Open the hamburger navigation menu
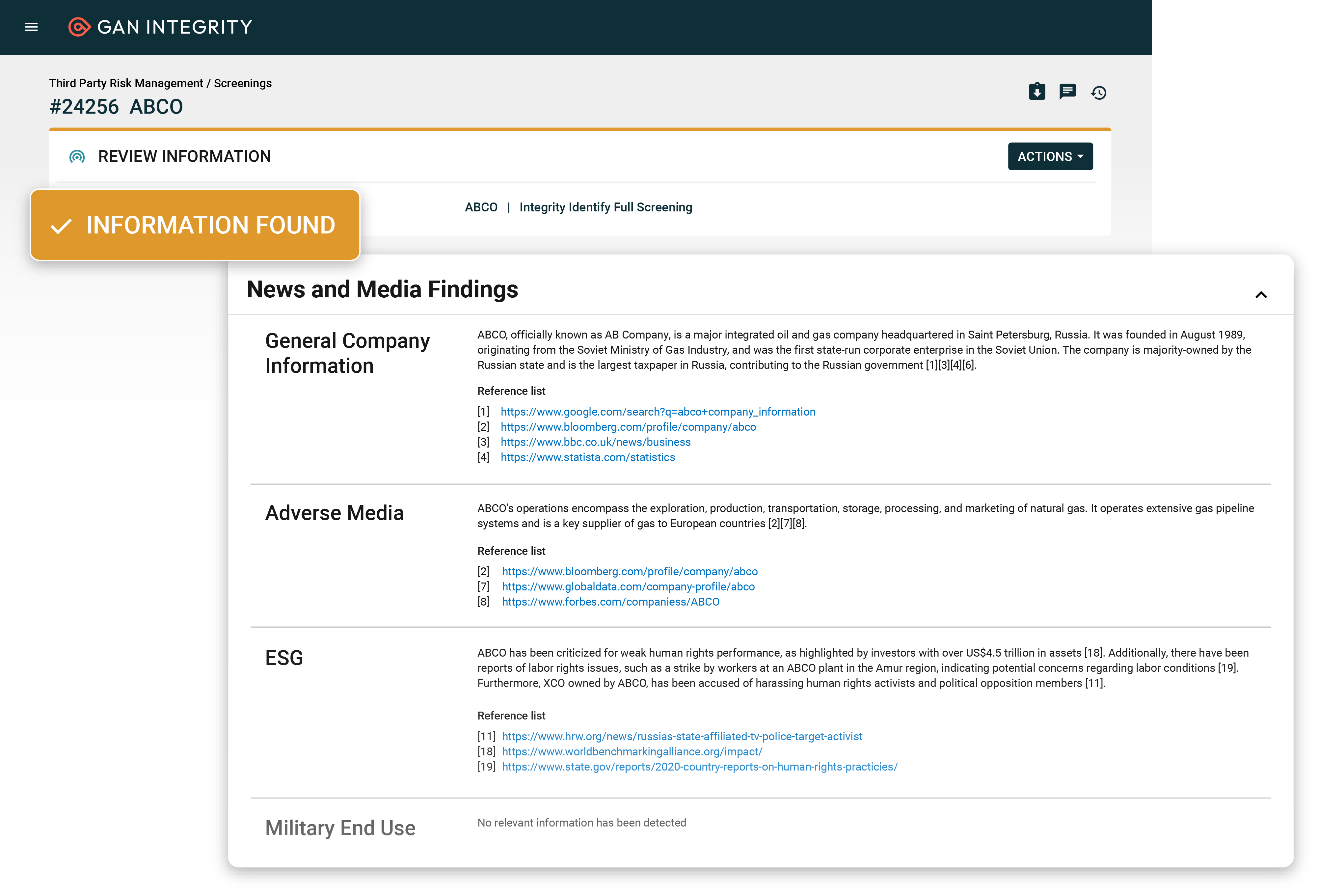1318x896 pixels. [31, 27]
